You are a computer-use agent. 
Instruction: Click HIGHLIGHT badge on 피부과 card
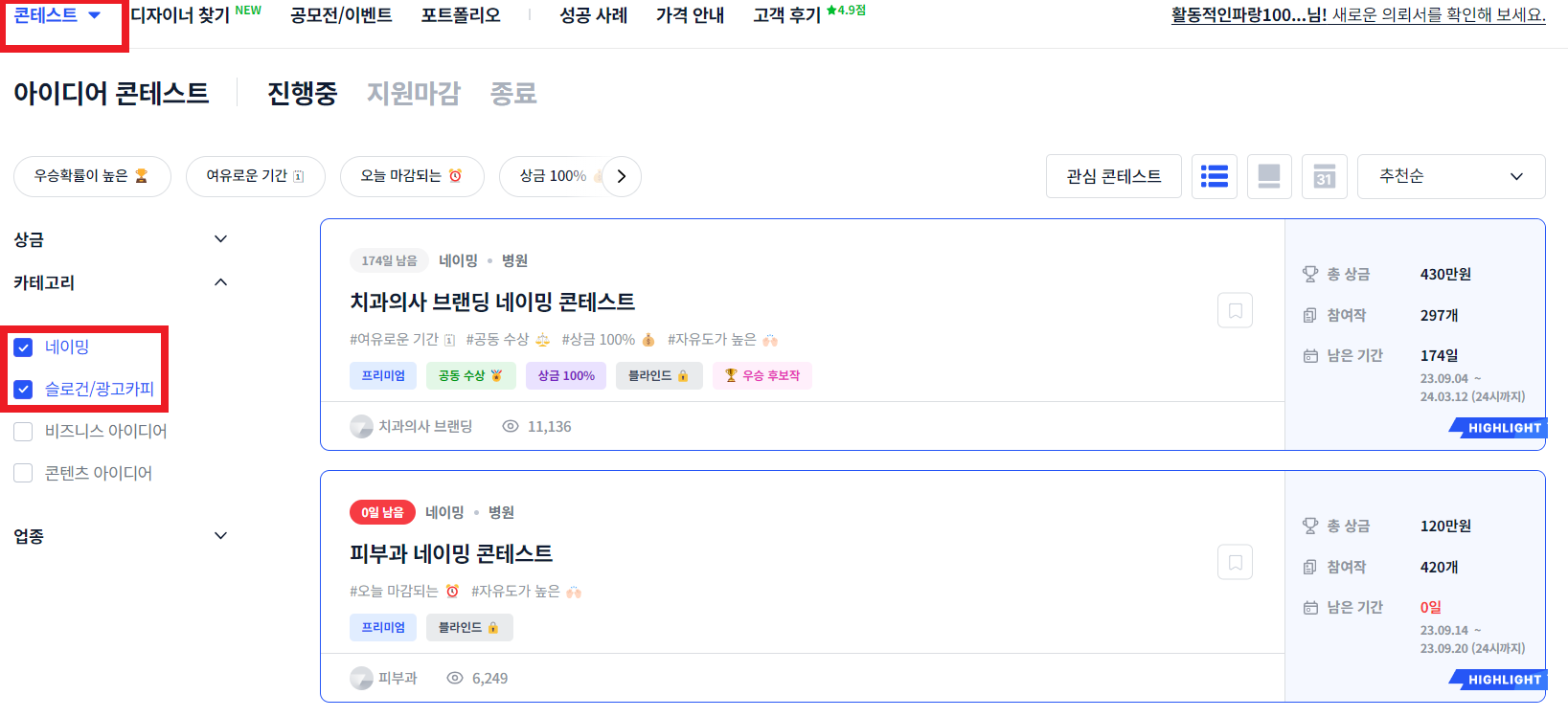pos(1499,680)
